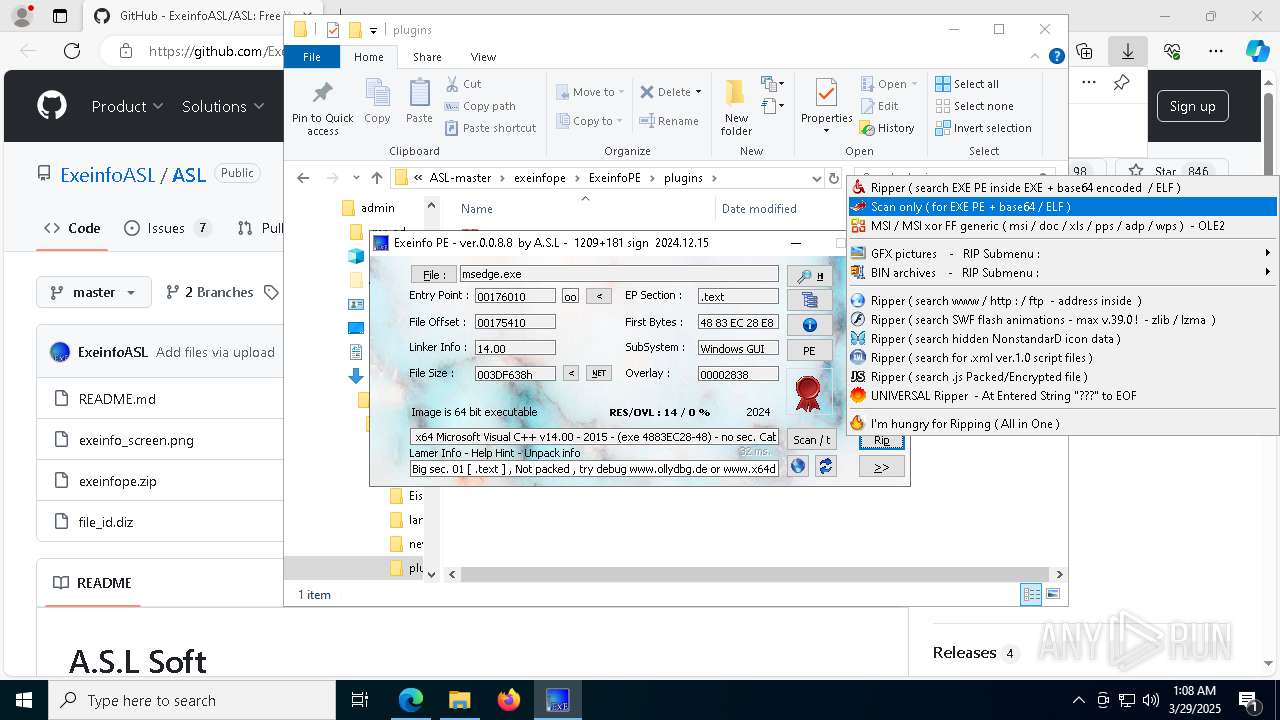This screenshot has height=720, width=1280.
Task: Click the Rip button in Exeinfo PE
Action: pyautogui.click(x=881, y=440)
